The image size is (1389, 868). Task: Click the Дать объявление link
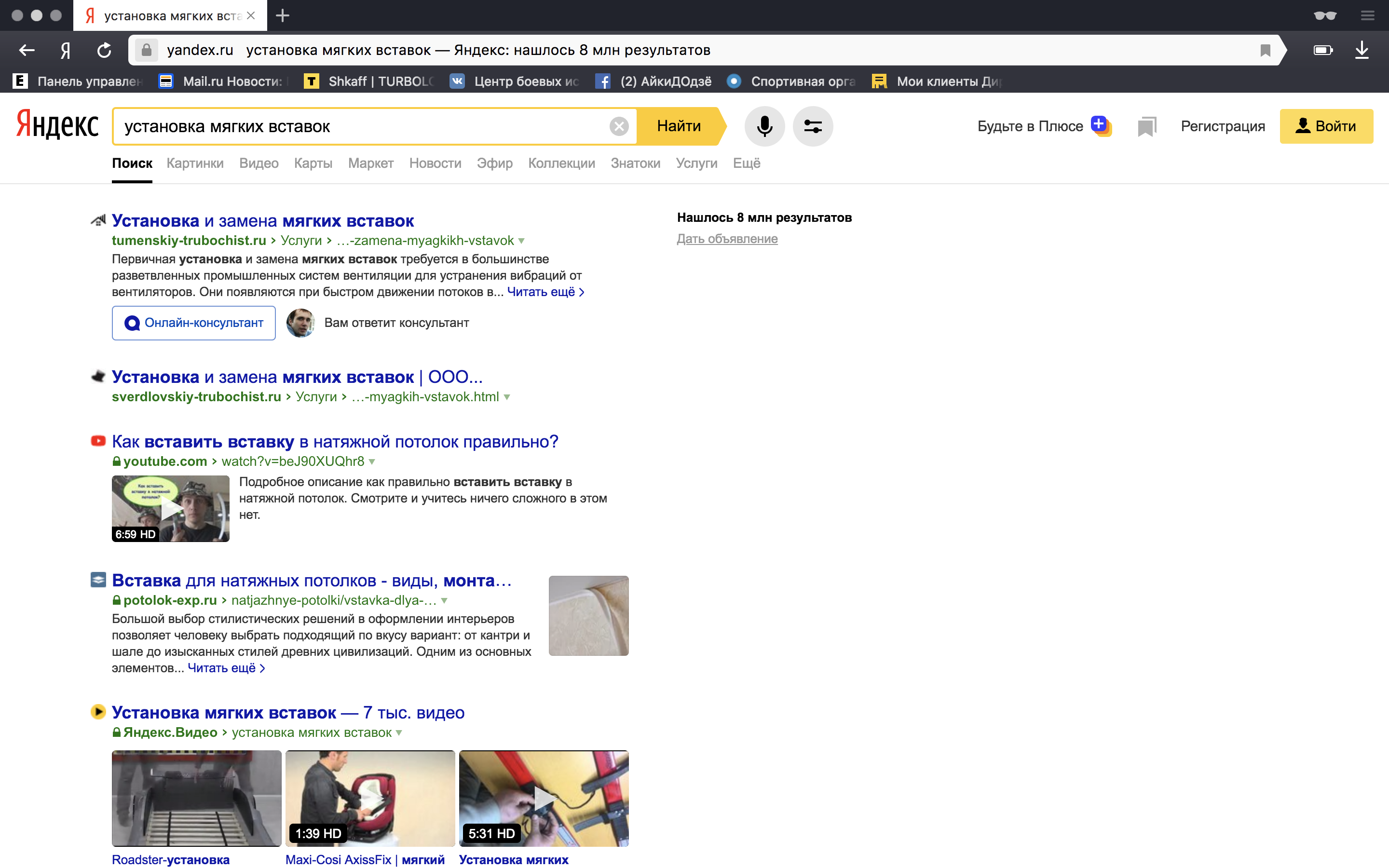click(727, 239)
